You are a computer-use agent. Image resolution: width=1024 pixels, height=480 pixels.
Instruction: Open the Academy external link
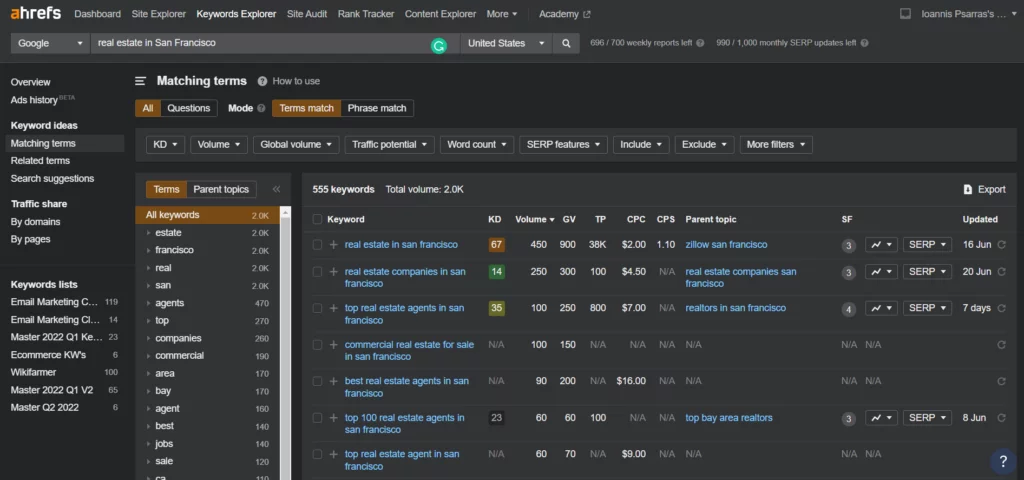(x=564, y=14)
